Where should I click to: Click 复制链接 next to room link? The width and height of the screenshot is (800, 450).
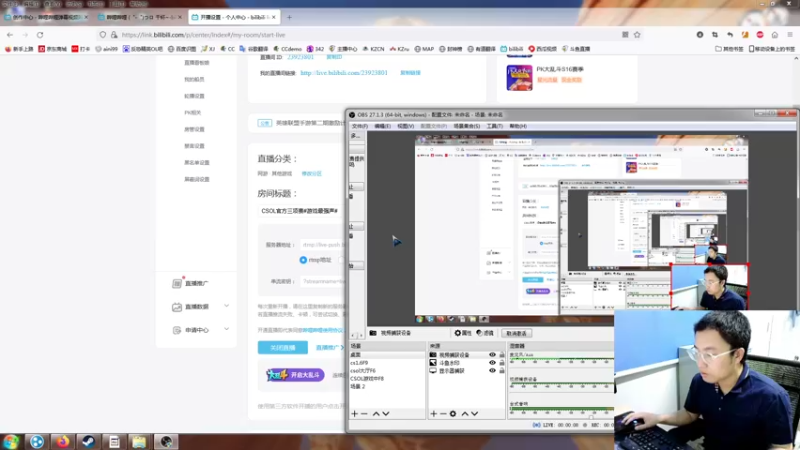coord(410,73)
